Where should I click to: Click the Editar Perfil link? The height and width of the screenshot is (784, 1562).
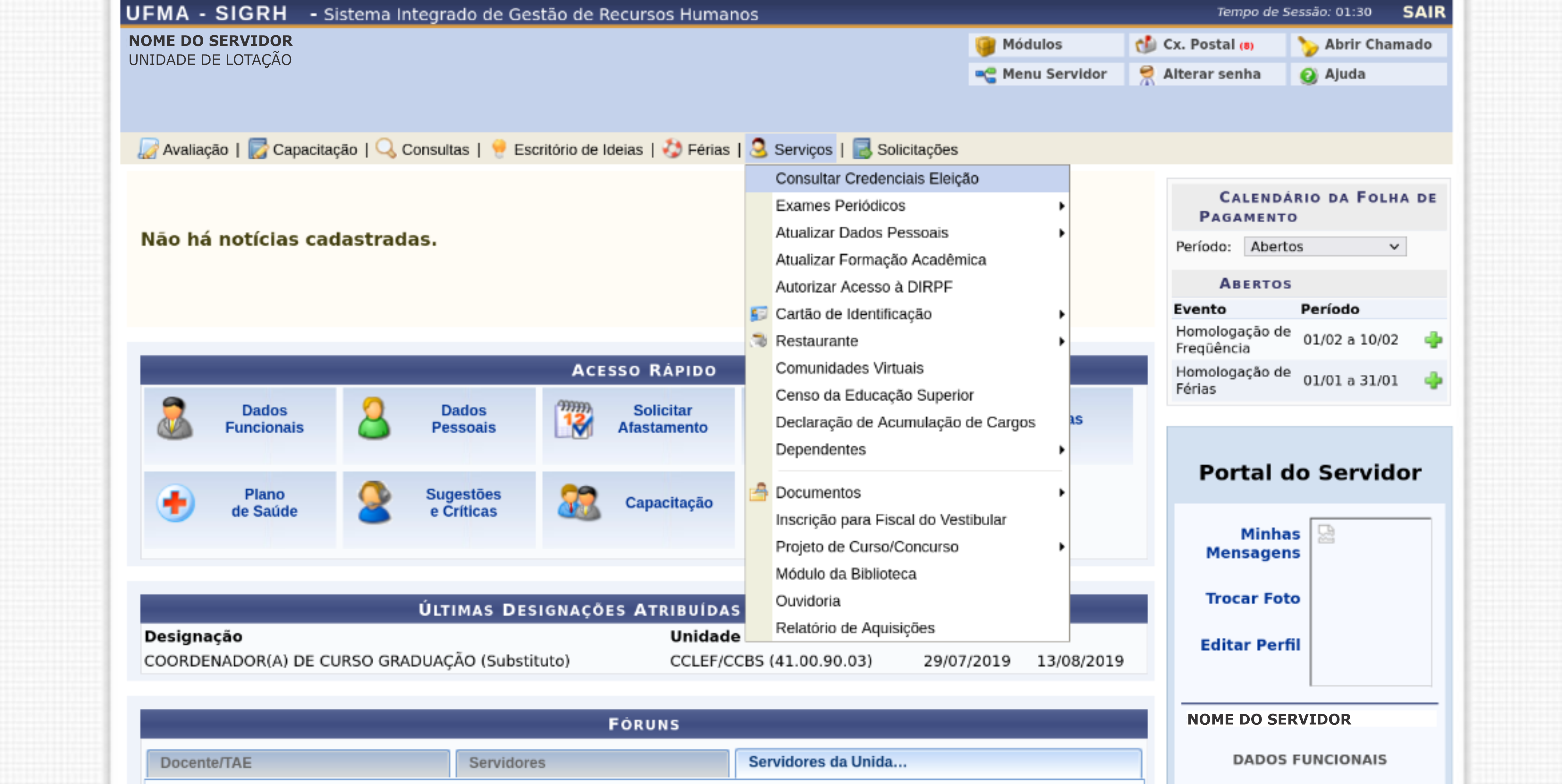click(1250, 645)
